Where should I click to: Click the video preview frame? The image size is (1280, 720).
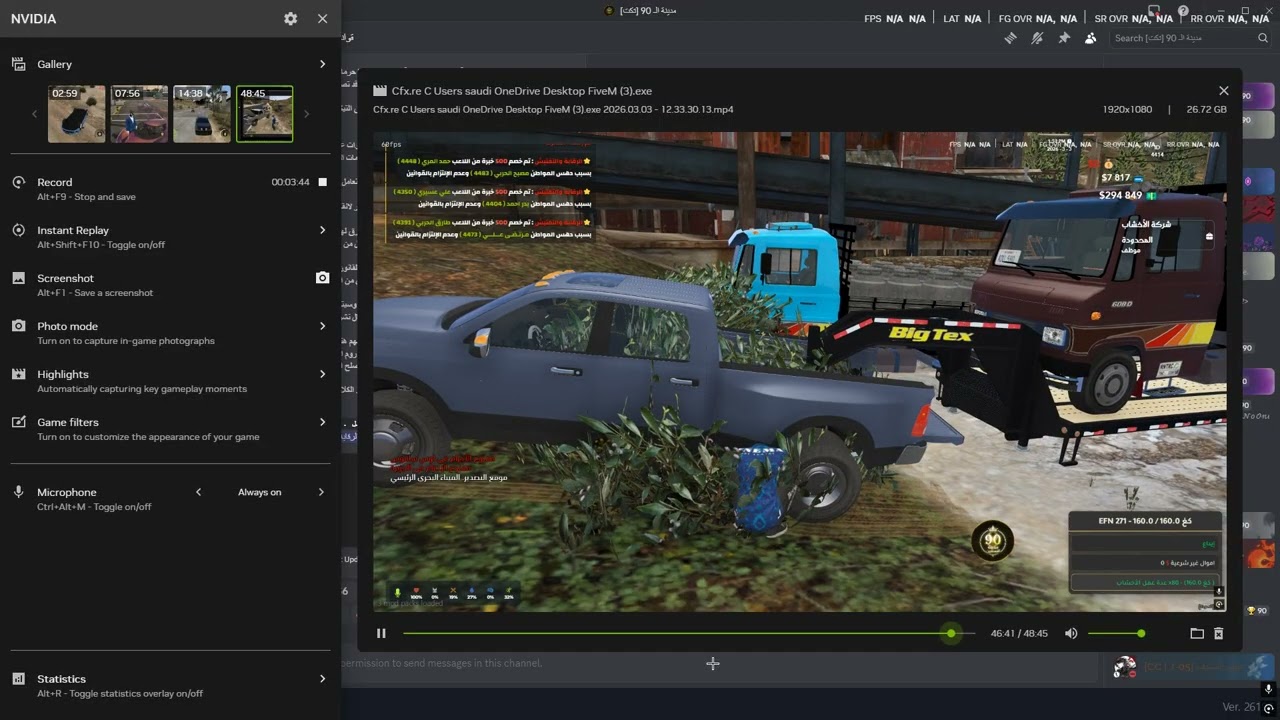tap(800, 372)
